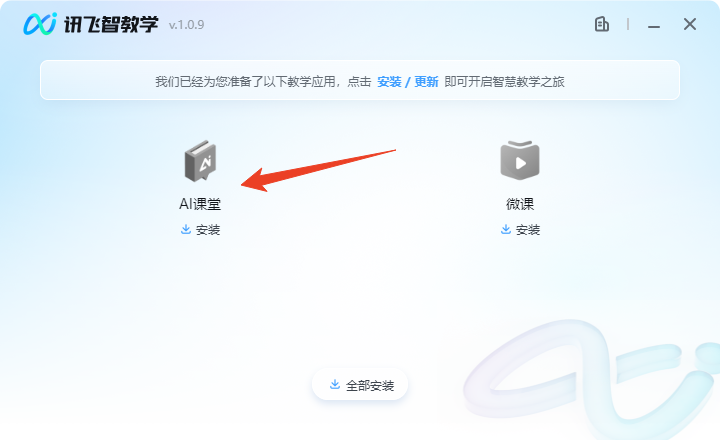Install the AI课堂 application
This screenshot has height=440, width=720.
[200, 230]
